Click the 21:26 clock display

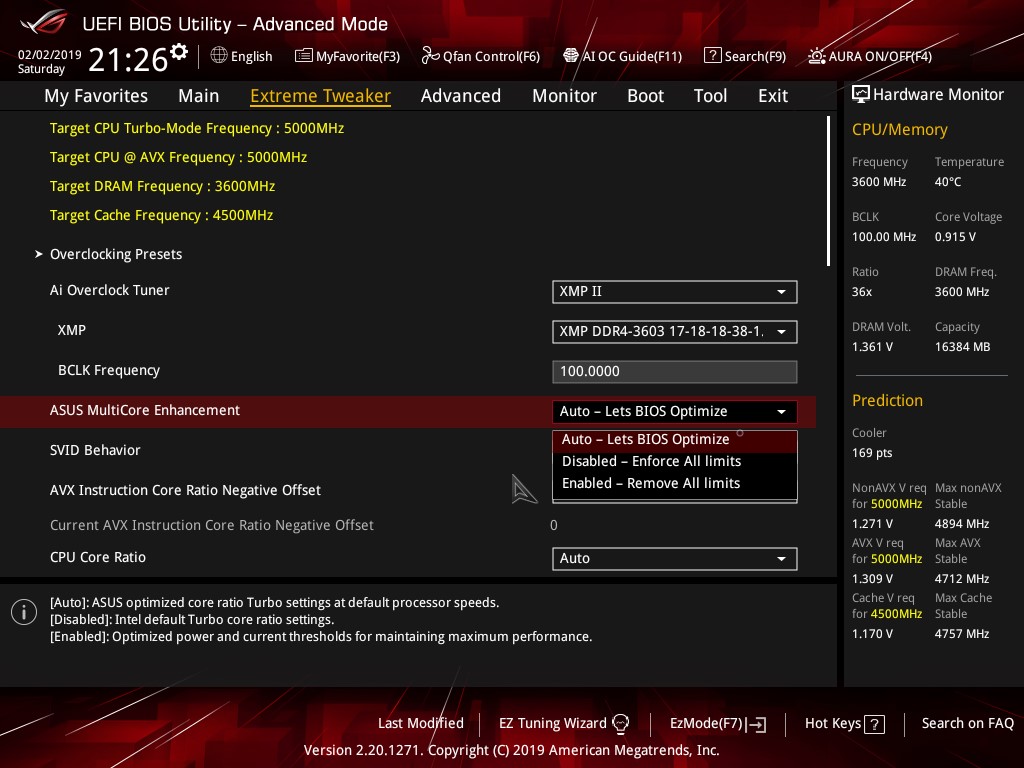click(x=128, y=59)
